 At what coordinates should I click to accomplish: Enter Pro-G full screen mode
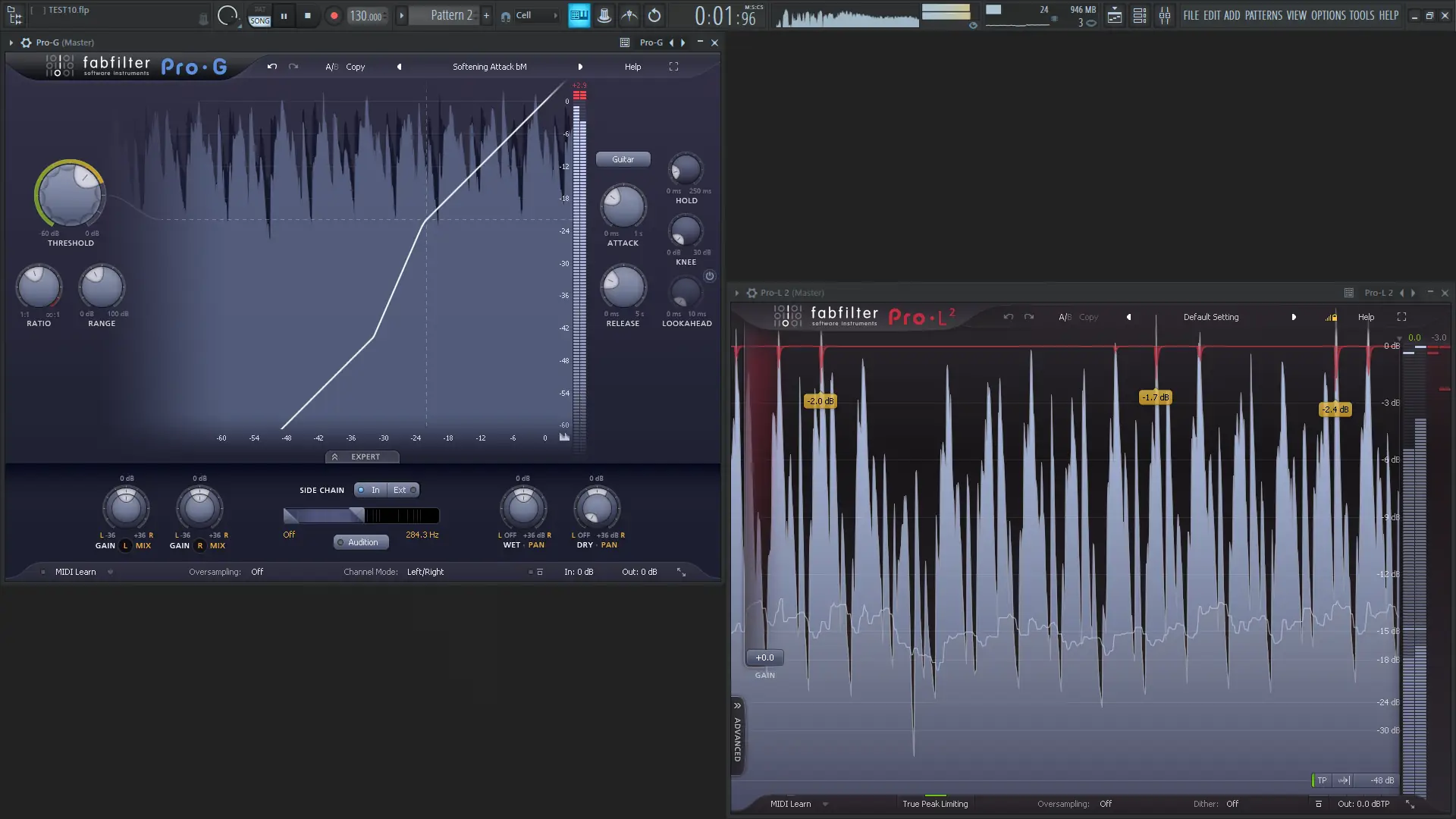coord(673,67)
